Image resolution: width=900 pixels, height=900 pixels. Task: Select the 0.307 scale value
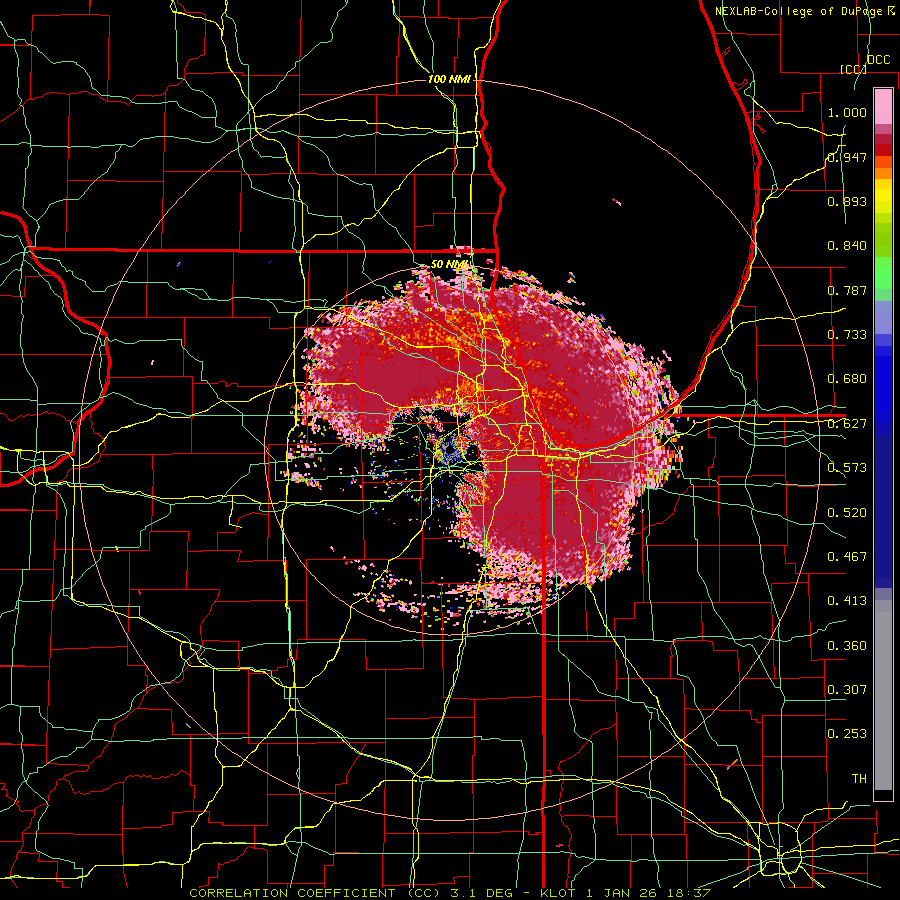pos(847,690)
